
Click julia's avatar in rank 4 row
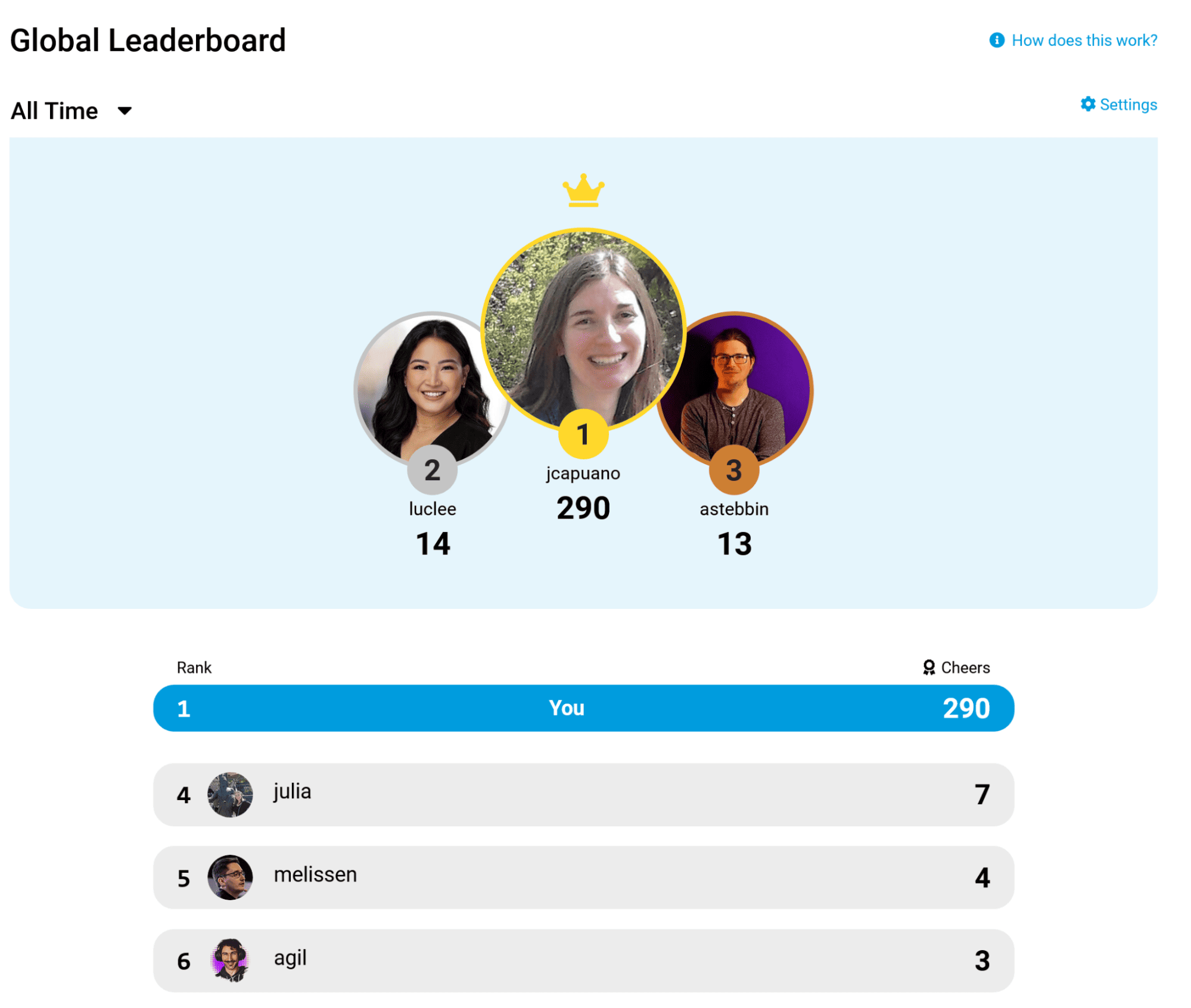tap(230, 795)
